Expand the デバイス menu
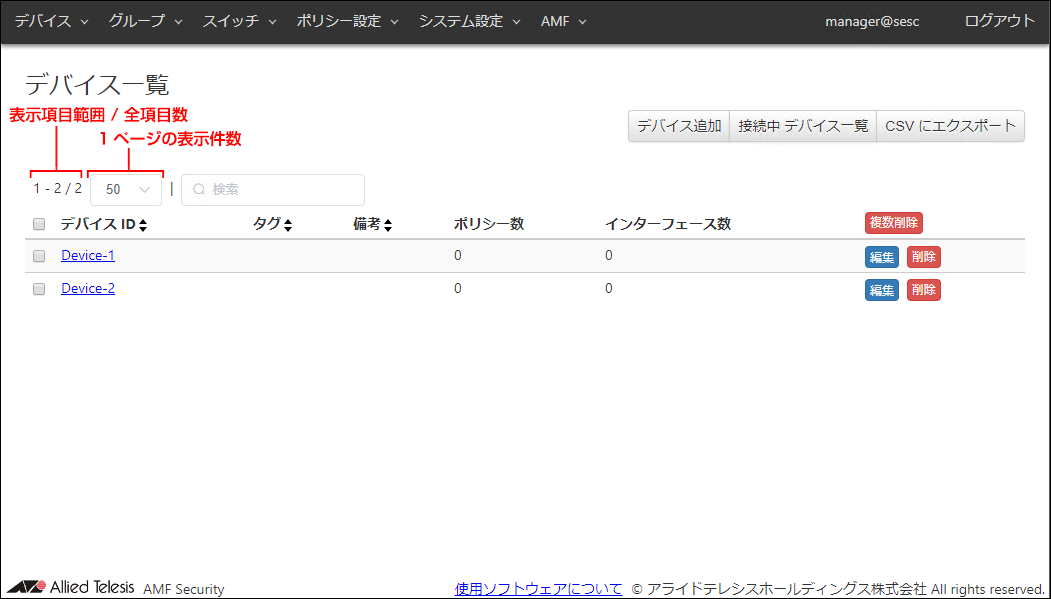The height and width of the screenshot is (599, 1051). tap(51, 21)
